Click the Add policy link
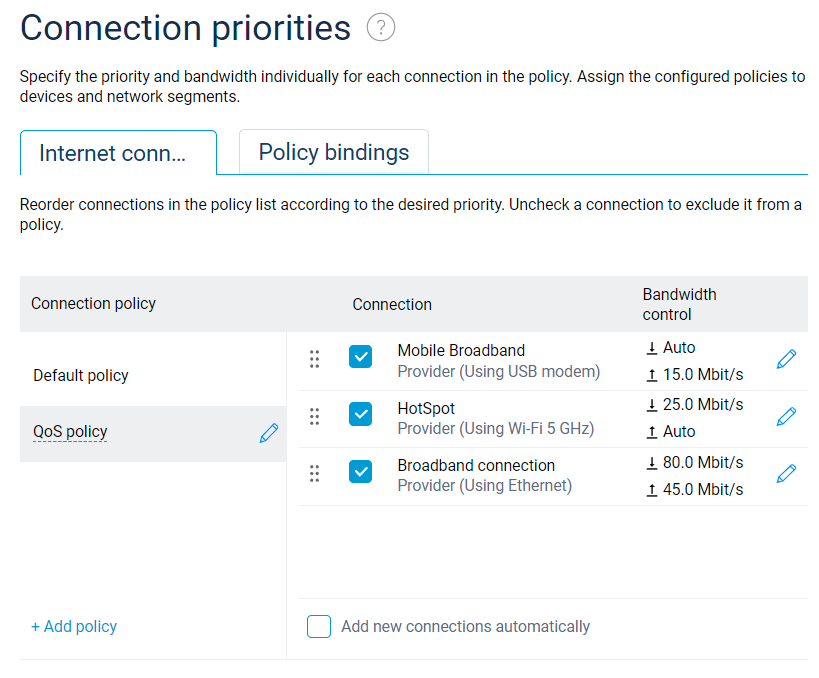The width and height of the screenshot is (819, 678). 74,626
